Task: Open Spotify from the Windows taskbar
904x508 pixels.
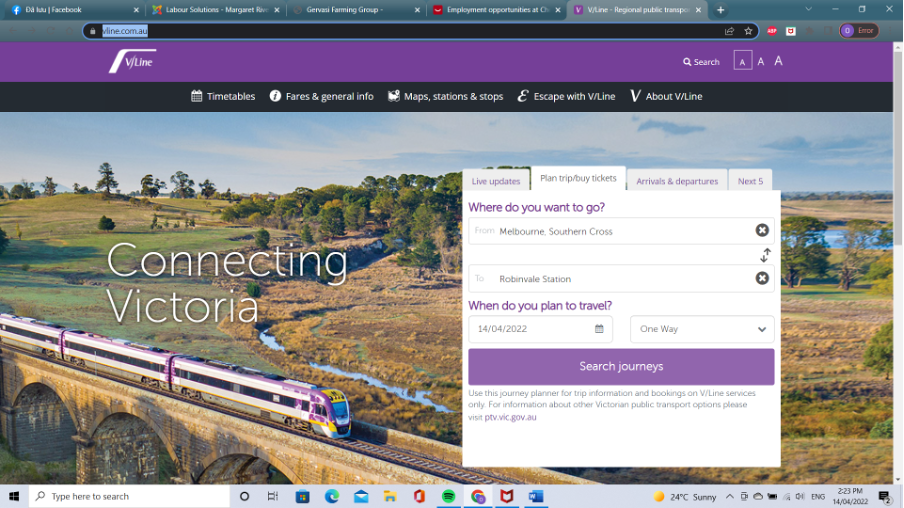Action: pyautogui.click(x=448, y=497)
